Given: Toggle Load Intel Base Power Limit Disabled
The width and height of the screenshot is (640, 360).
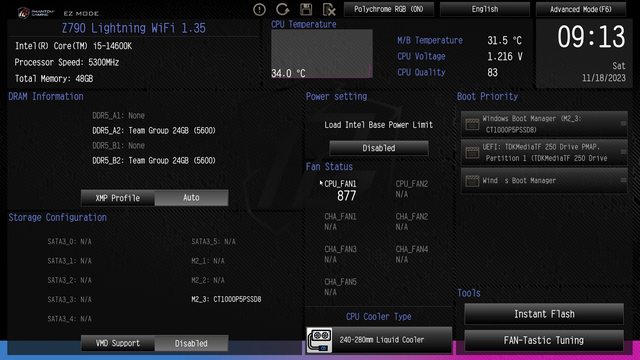Looking at the screenshot, I should coord(379,148).
